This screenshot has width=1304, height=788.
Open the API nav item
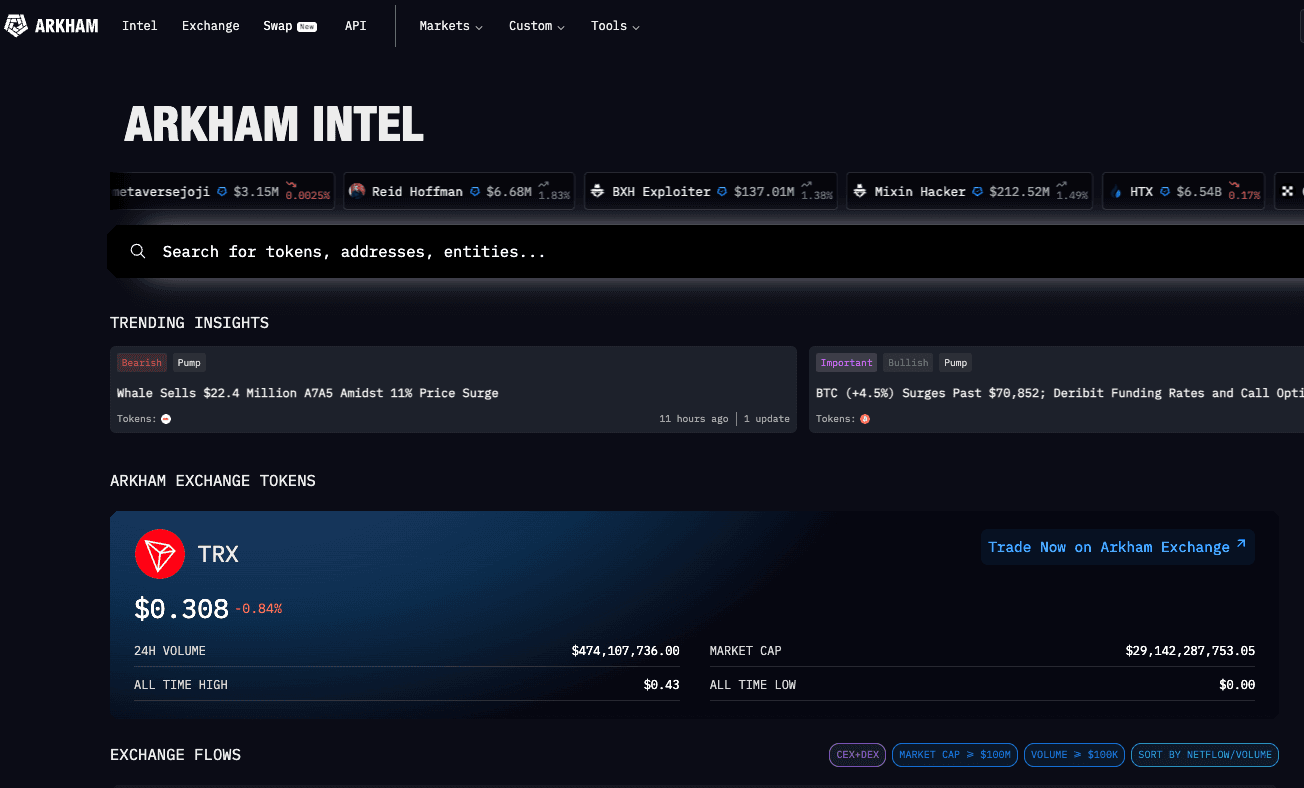356,26
